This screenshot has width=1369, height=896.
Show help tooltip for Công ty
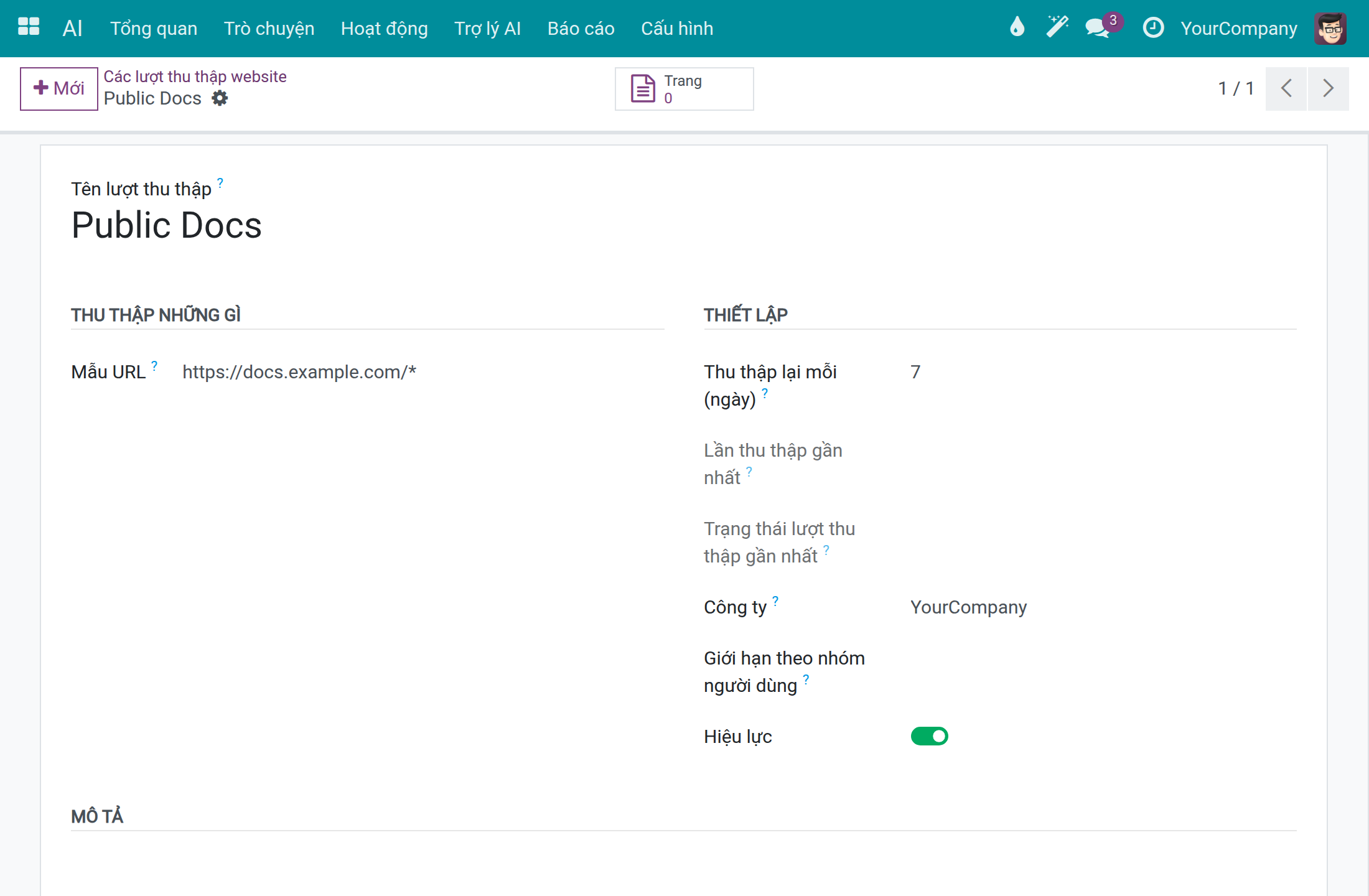[775, 600]
